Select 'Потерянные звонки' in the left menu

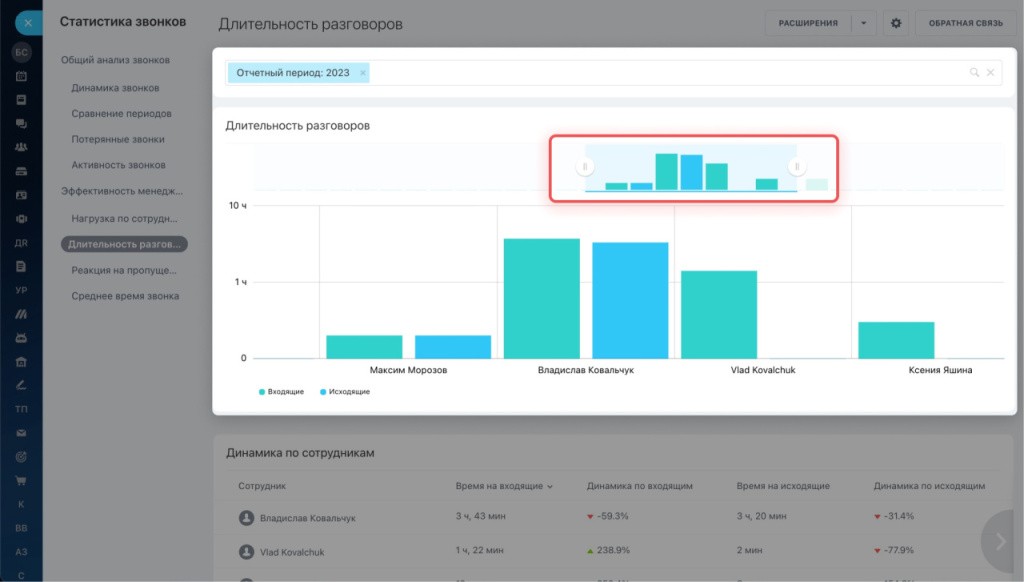point(118,139)
